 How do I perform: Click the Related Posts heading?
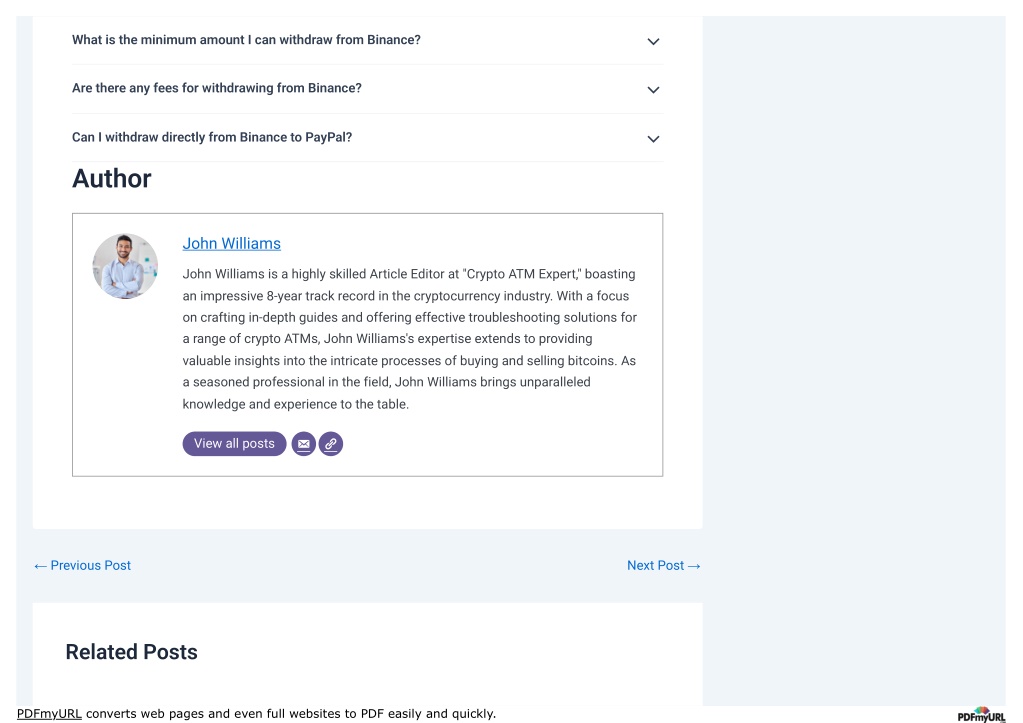coord(131,652)
